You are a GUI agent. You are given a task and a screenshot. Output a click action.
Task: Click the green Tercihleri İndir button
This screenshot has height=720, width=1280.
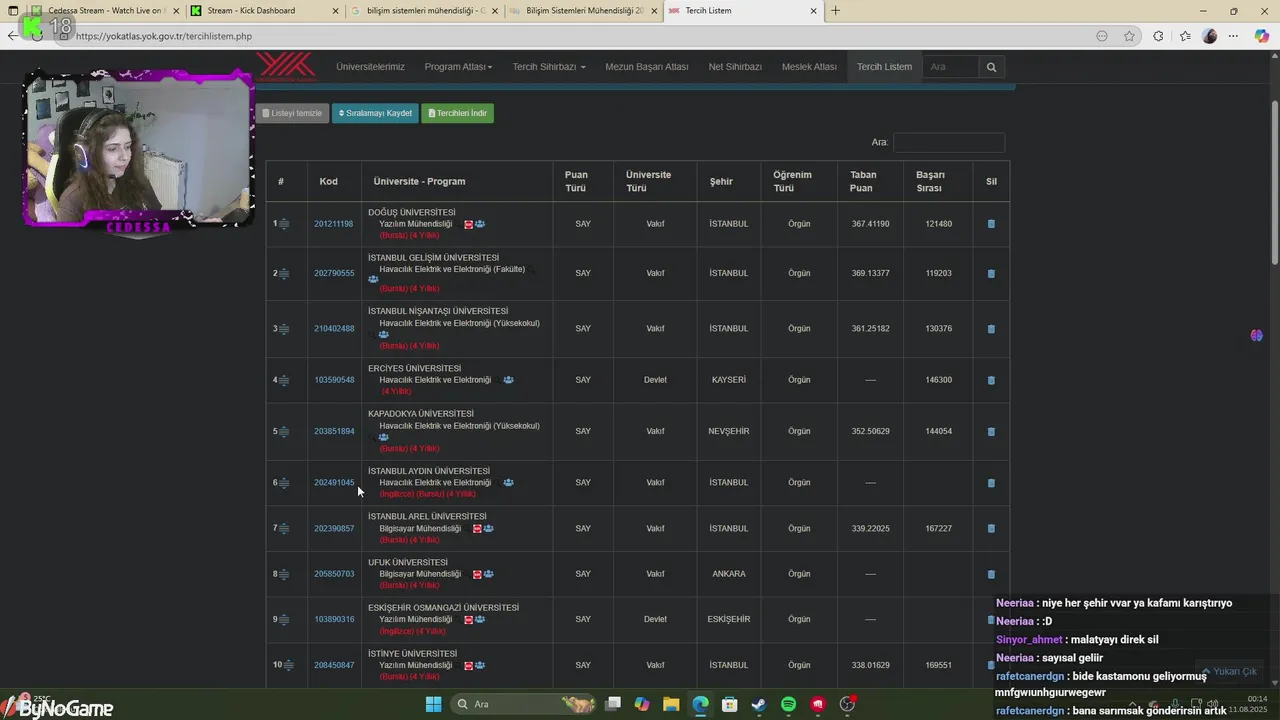tap(457, 113)
